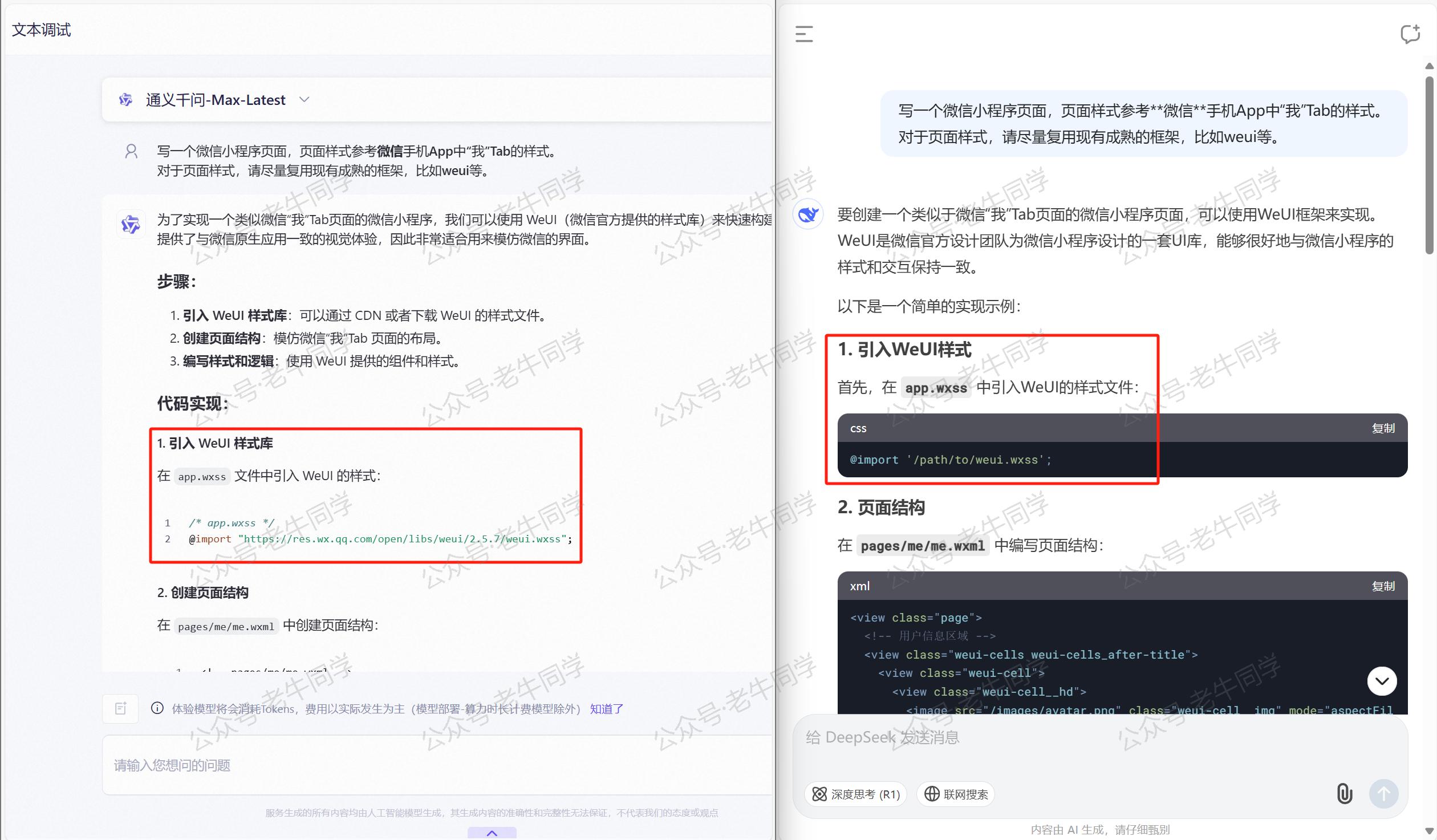Click the 1. 引入WeUI样式 heading
1437x840 pixels.
(904, 349)
